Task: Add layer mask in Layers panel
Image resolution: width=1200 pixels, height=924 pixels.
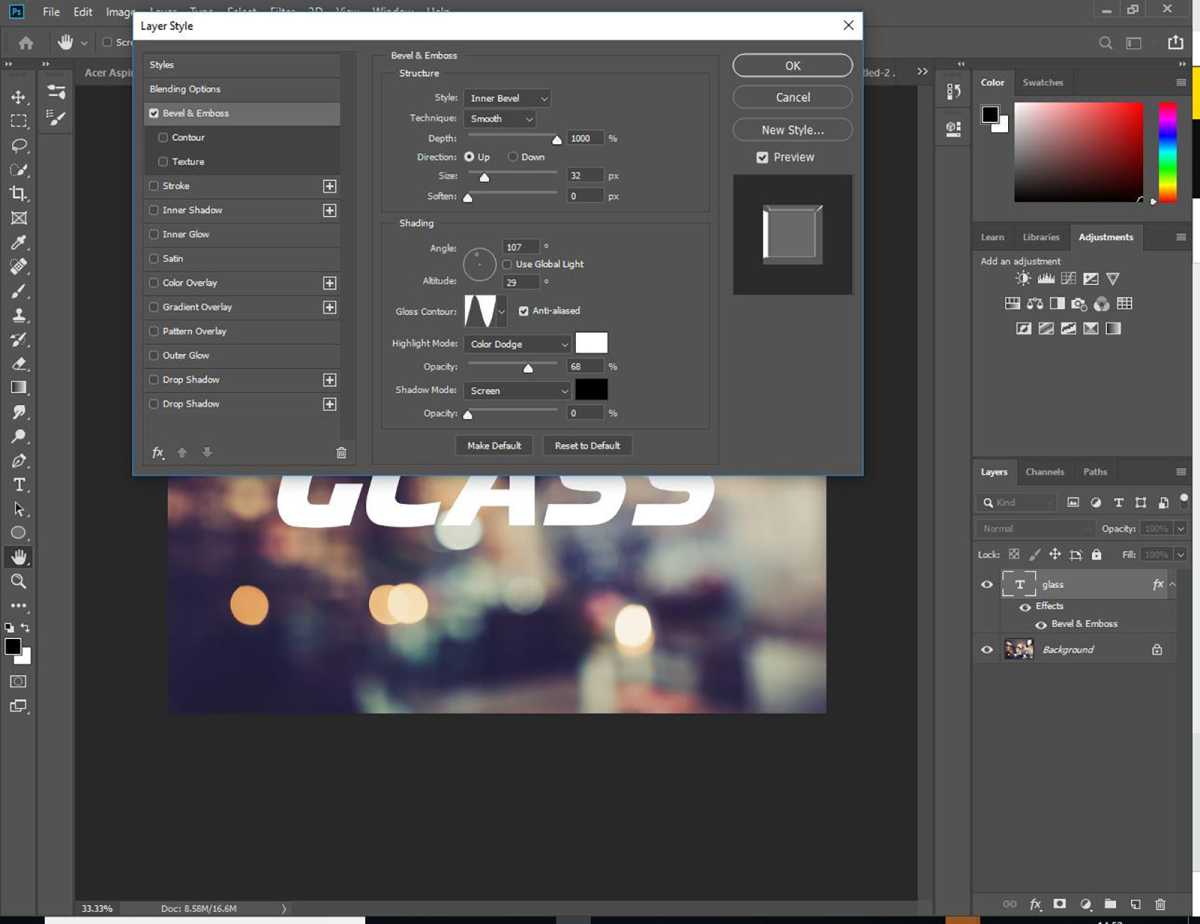Action: pyautogui.click(x=1060, y=904)
